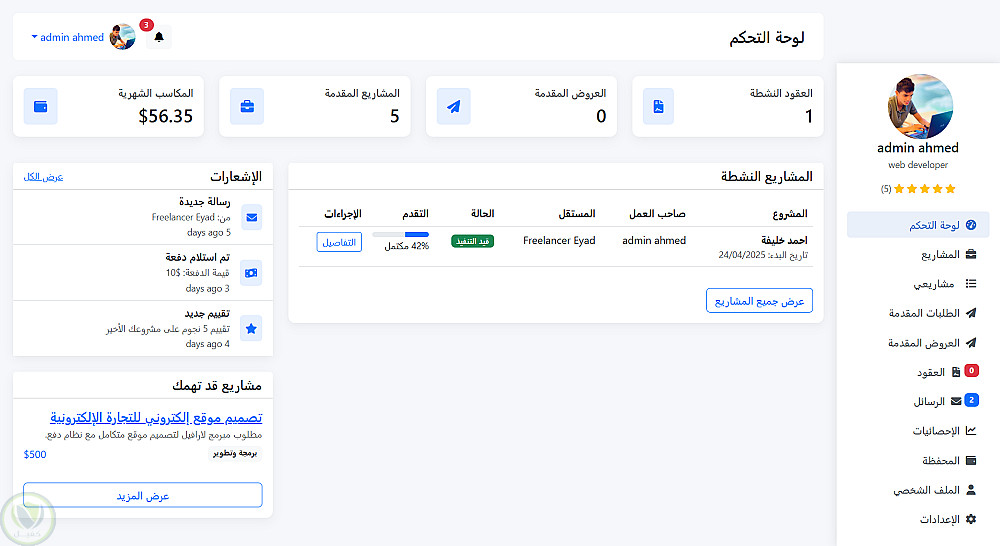Viewport: 1000px width, 546px height.
Task: Click the money icon of payment received notification
Action: (251, 273)
